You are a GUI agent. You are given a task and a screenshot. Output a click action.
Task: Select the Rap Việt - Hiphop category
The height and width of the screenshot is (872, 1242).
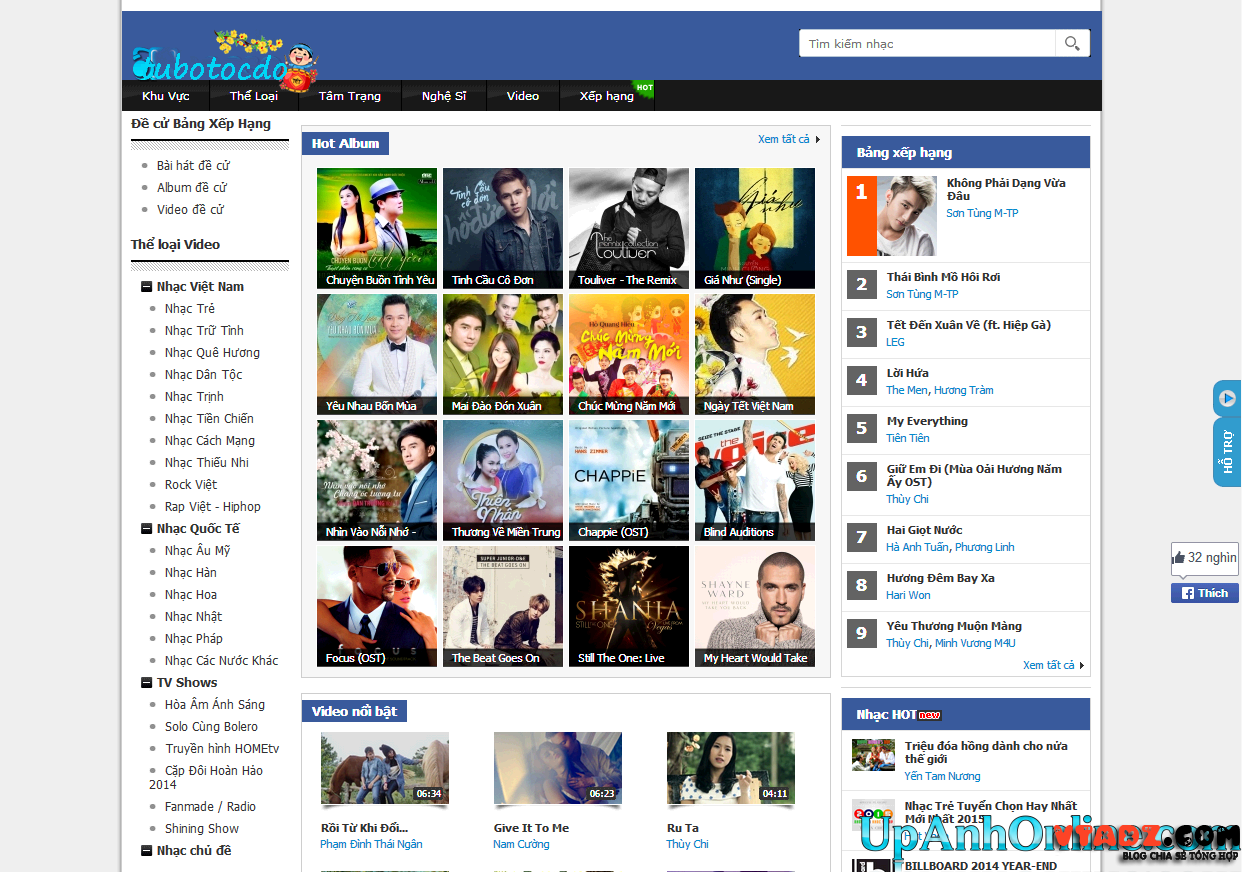[x=213, y=507]
